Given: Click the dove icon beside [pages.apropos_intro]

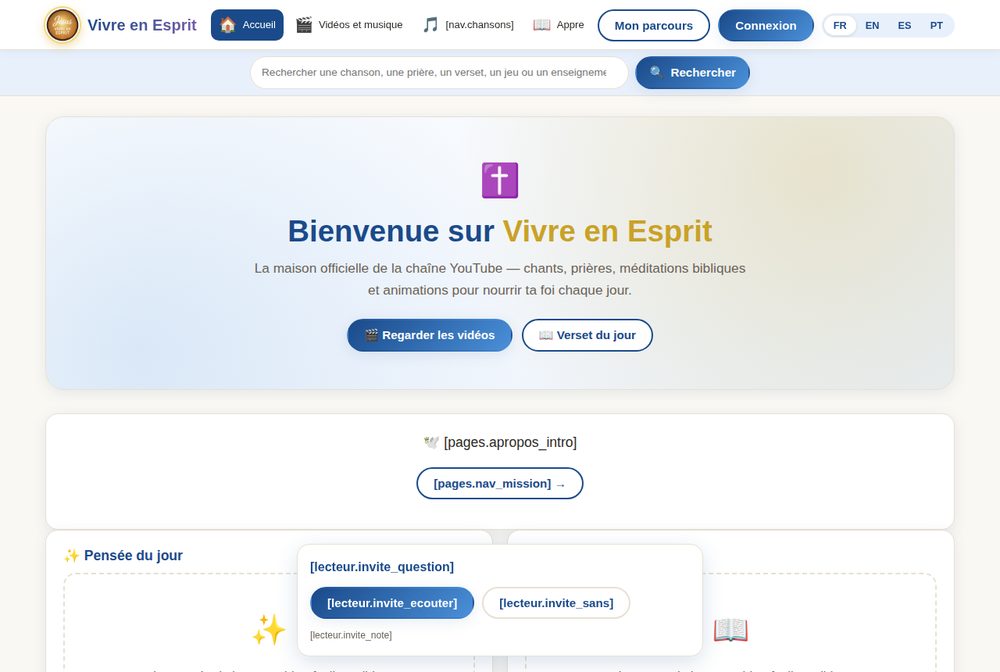Looking at the screenshot, I should [432, 442].
